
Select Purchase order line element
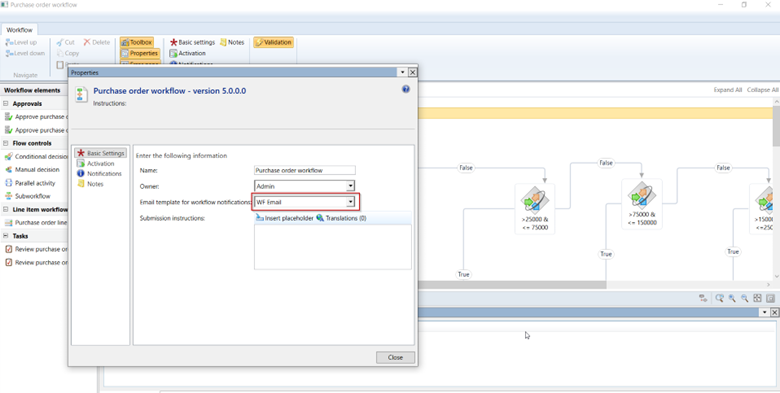click(x=36, y=222)
